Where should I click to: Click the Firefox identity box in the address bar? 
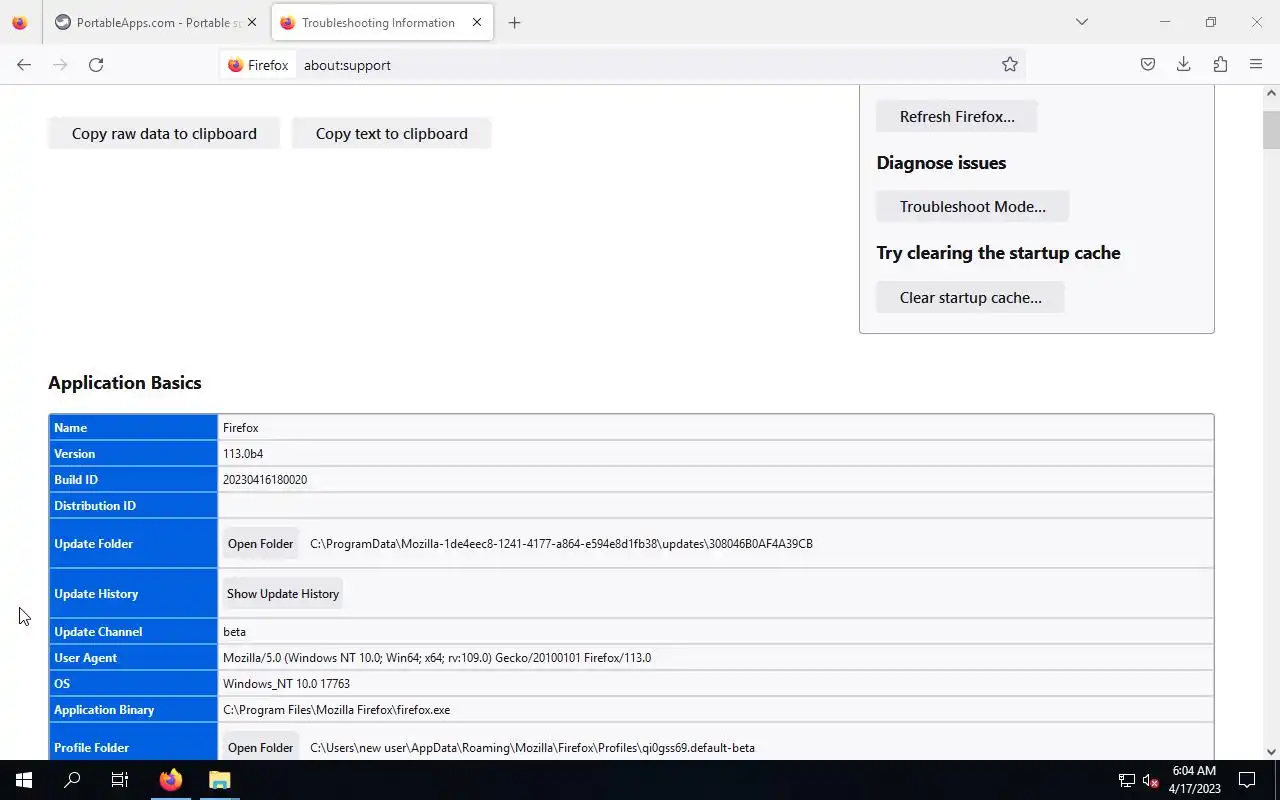[x=258, y=65]
